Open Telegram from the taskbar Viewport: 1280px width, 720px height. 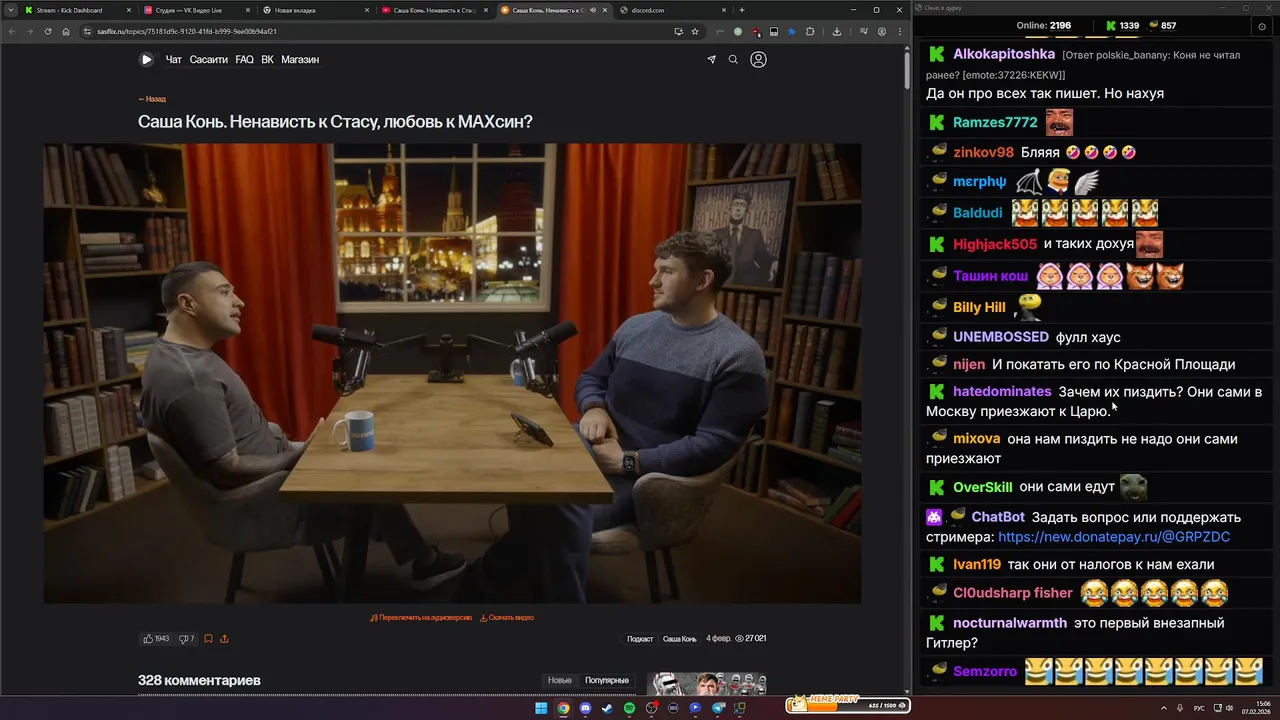pyautogui.click(x=718, y=708)
